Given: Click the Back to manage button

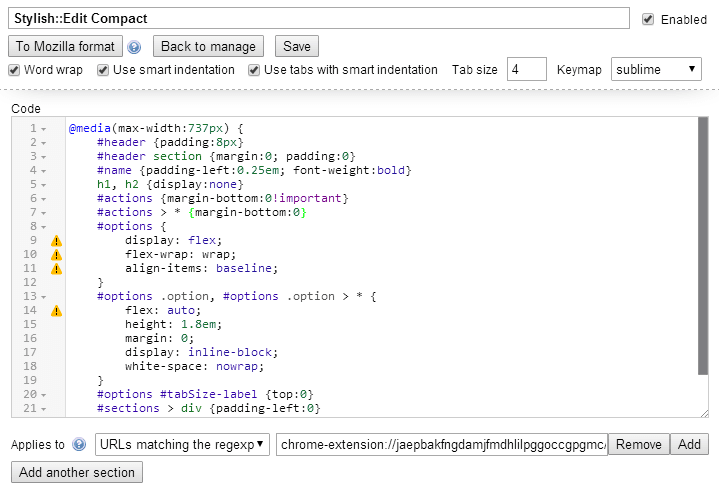Looking at the screenshot, I should [208, 46].
